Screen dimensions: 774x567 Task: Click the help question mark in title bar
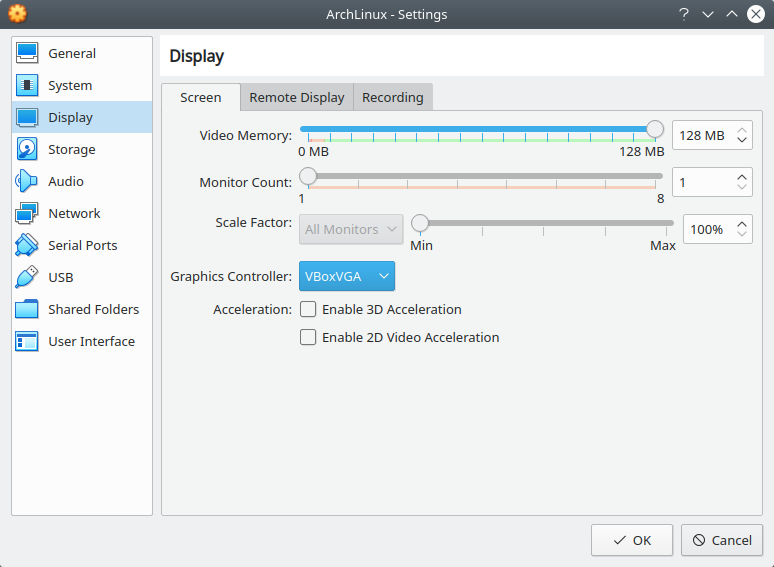tap(684, 14)
